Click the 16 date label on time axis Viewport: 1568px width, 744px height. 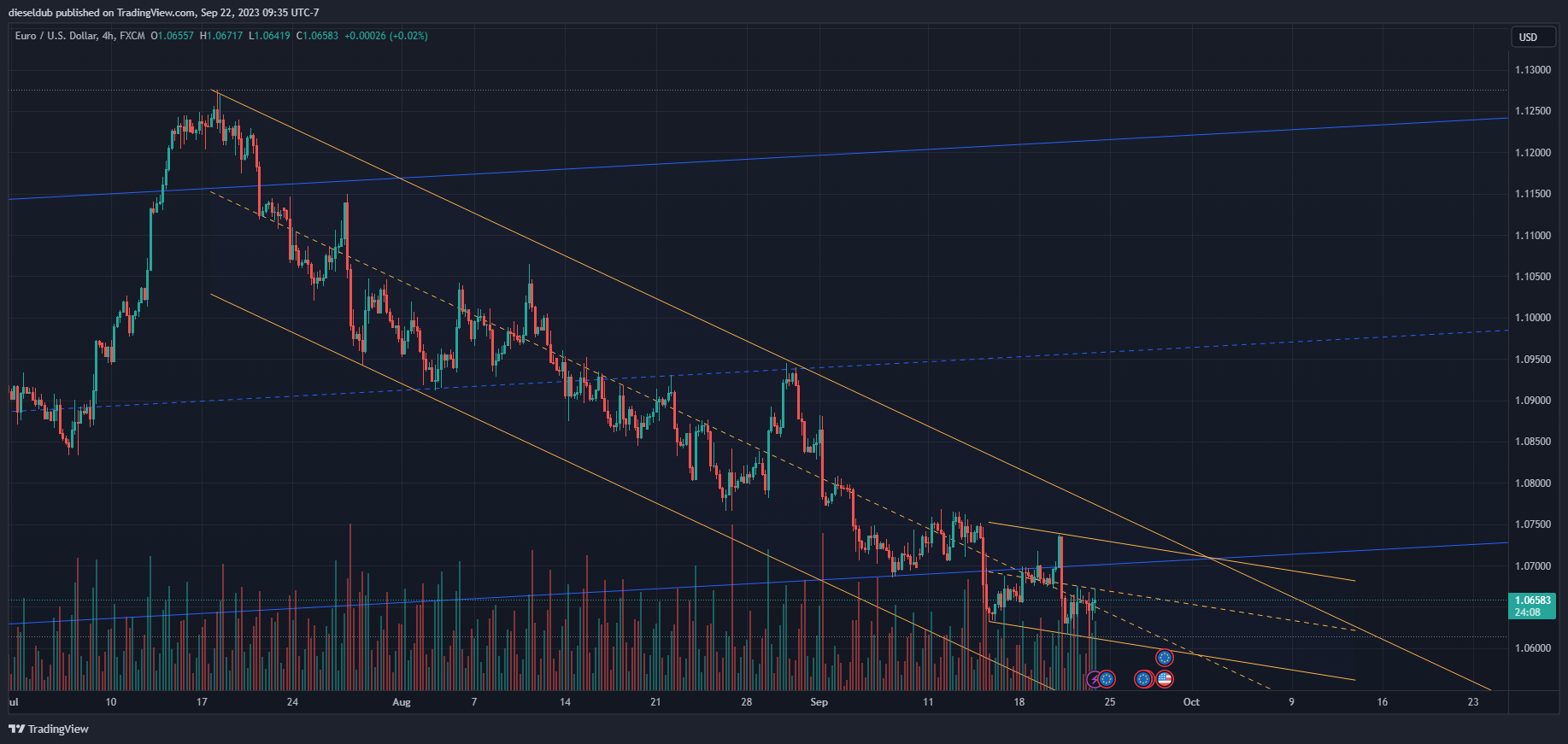(x=1382, y=702)
